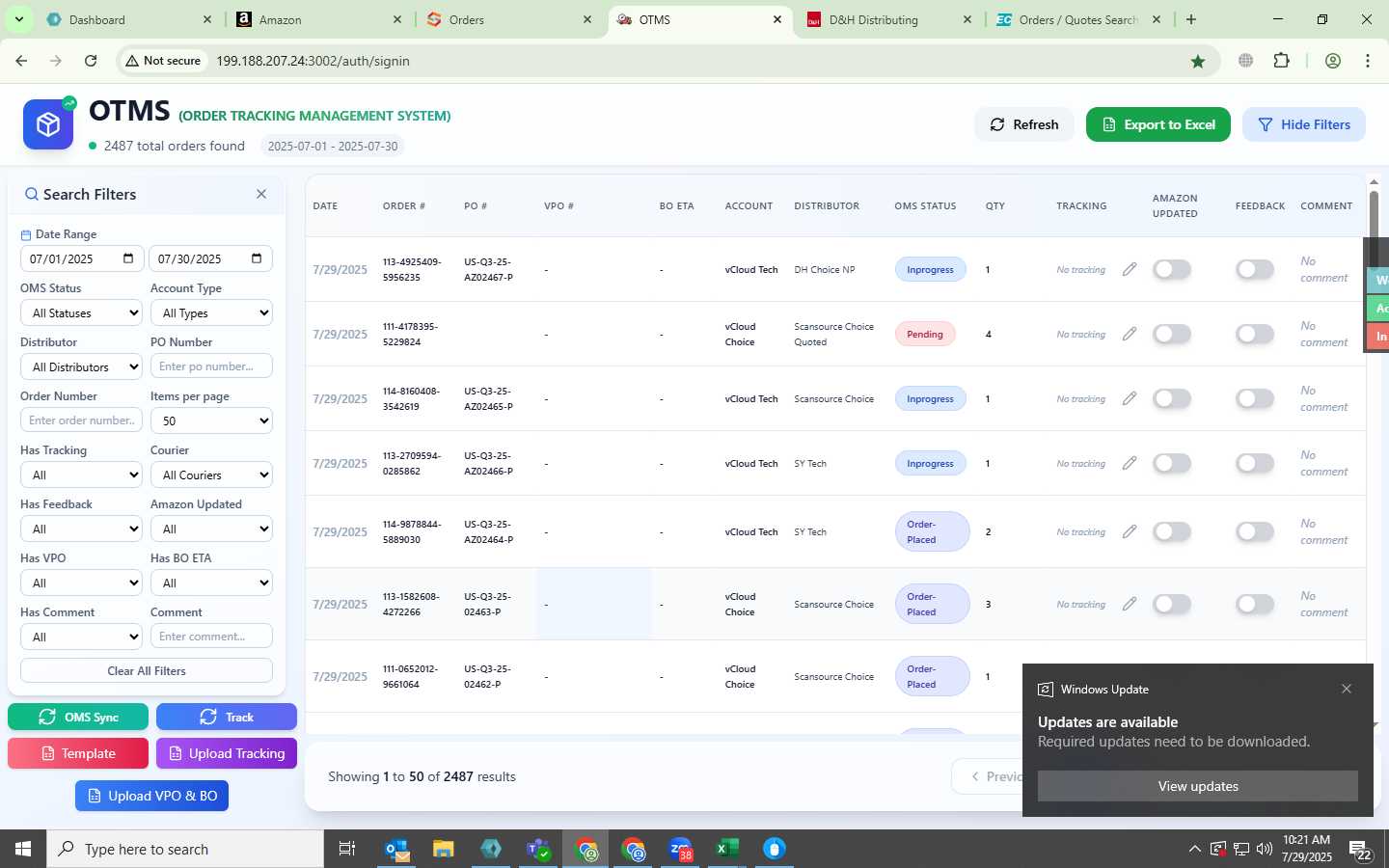Toggle Amazon Updated for order 114-8160408-3542619

click(1172, 398)
